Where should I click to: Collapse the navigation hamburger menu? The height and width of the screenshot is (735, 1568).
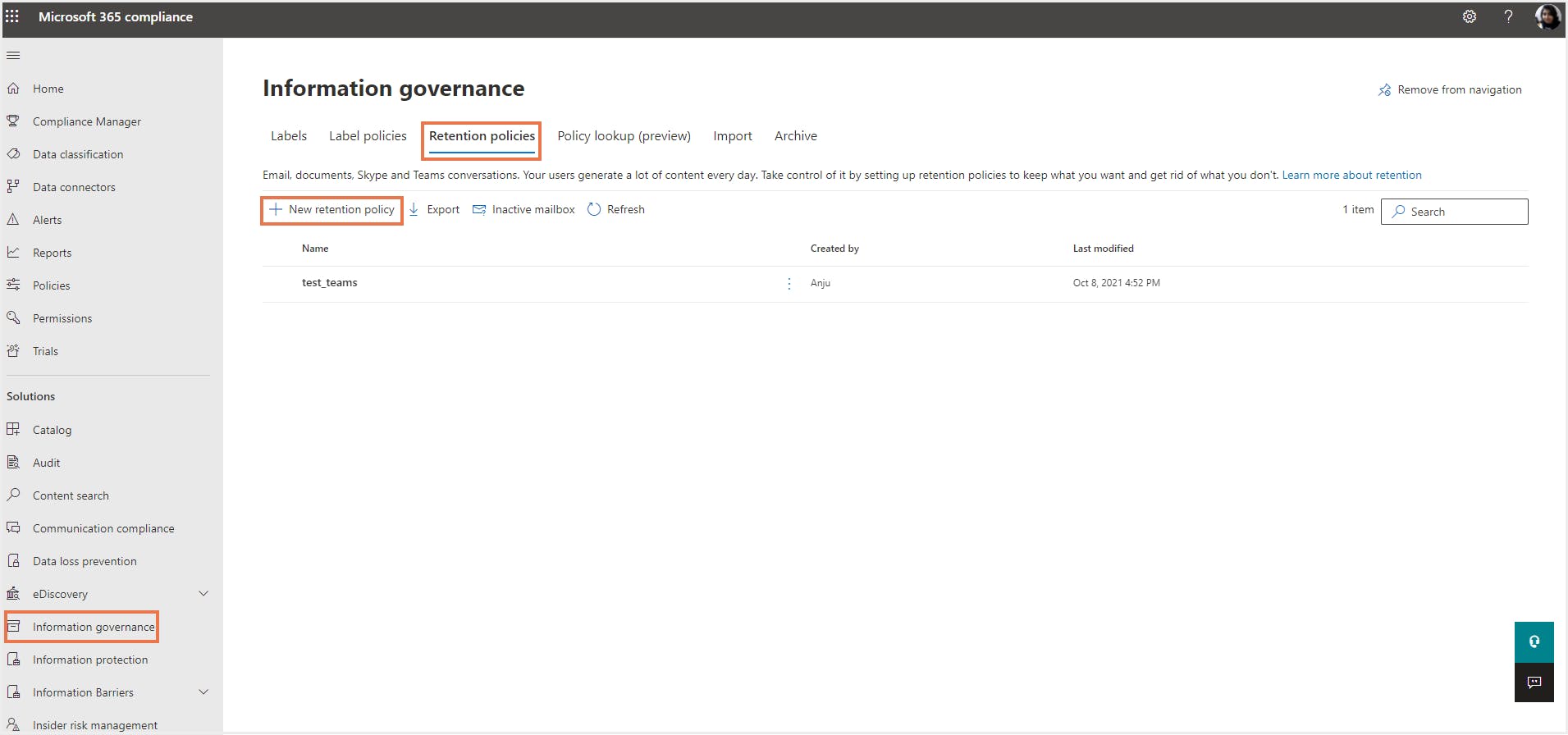point(13,56)
